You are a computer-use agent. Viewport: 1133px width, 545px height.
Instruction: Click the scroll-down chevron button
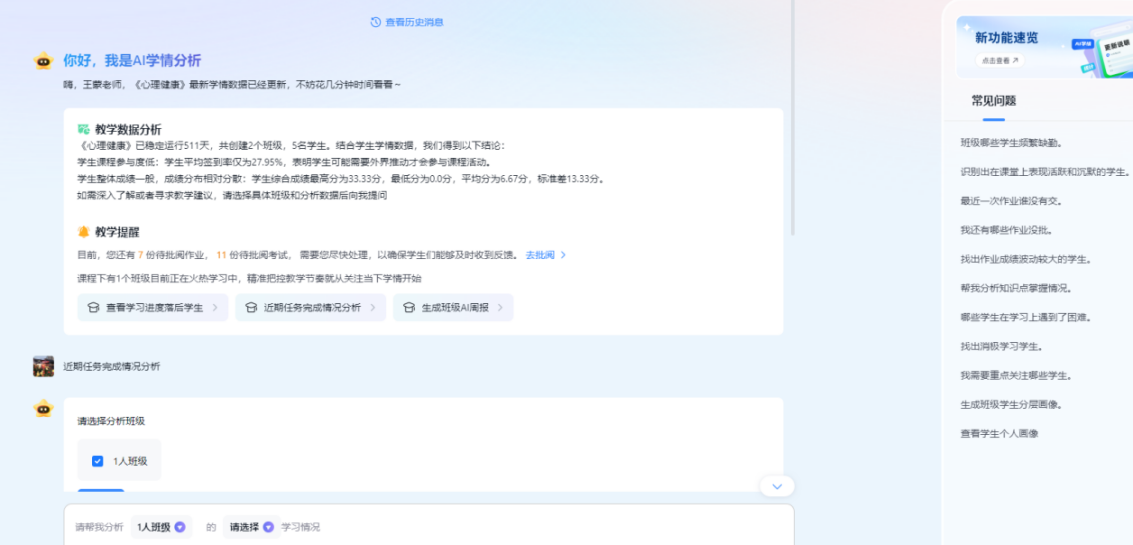point(777,486)
